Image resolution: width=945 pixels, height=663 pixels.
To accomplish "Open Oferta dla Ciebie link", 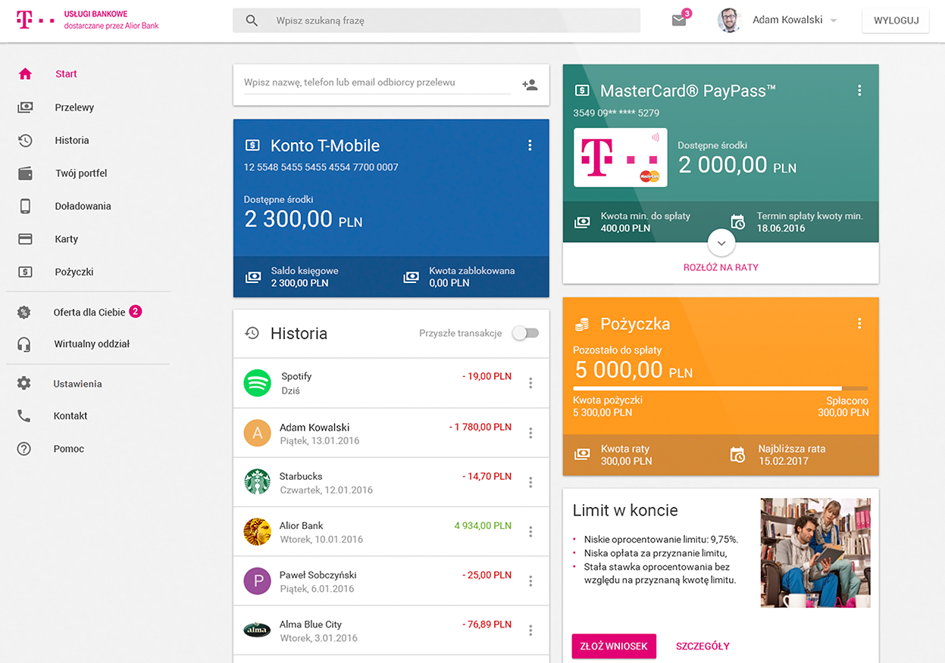I will pyautogui.click(x=89, y=312).
